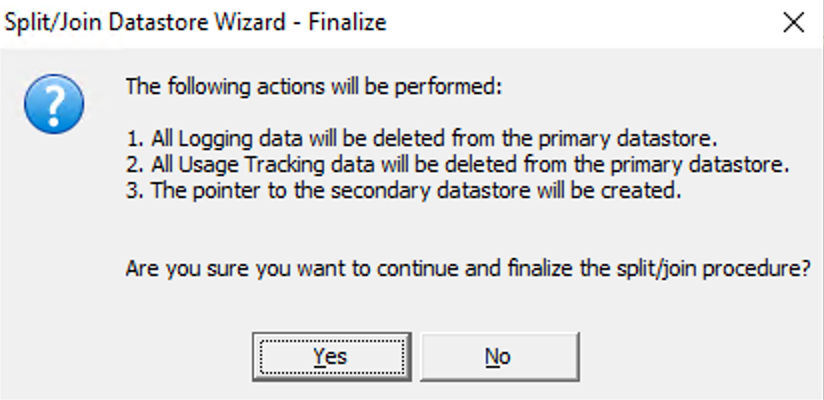Confirm finalizing with the Yes button
This screenshot has width=824, height=400.
pyautogui.click(x=332, y=356)
